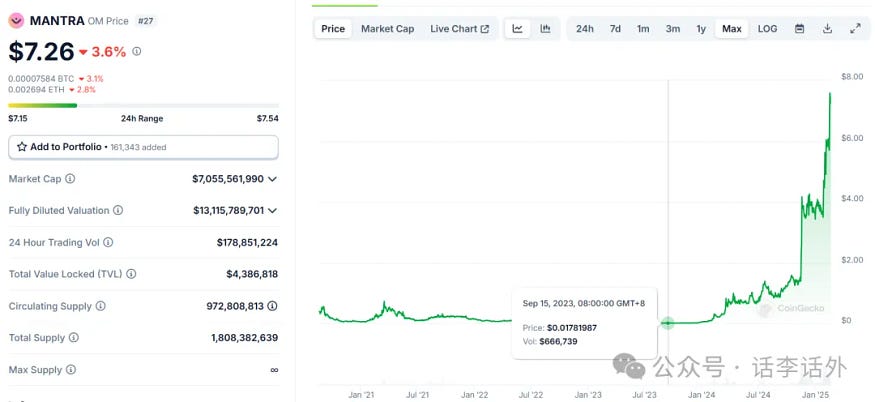Expand the Market Cap value chevron
The image size is (875, 402).
pos(272,179)
